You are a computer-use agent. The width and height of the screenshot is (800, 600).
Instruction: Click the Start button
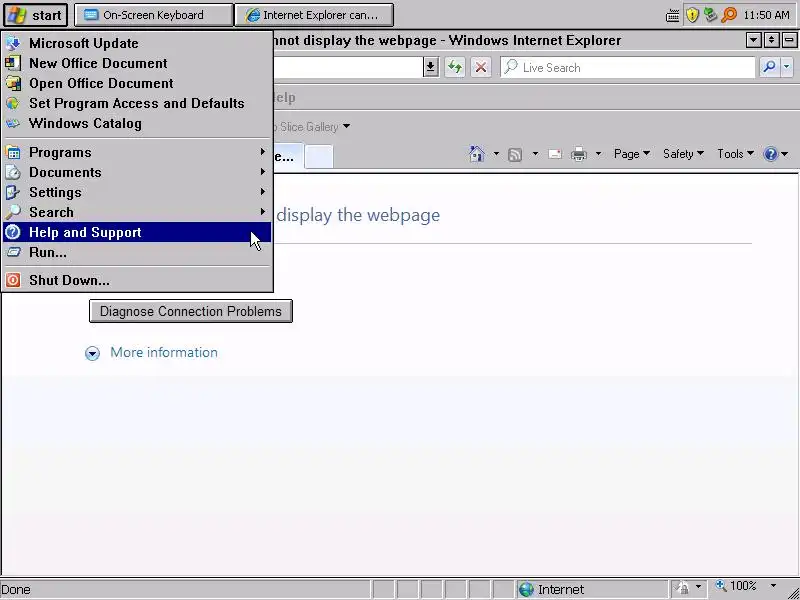coord(35,15)
